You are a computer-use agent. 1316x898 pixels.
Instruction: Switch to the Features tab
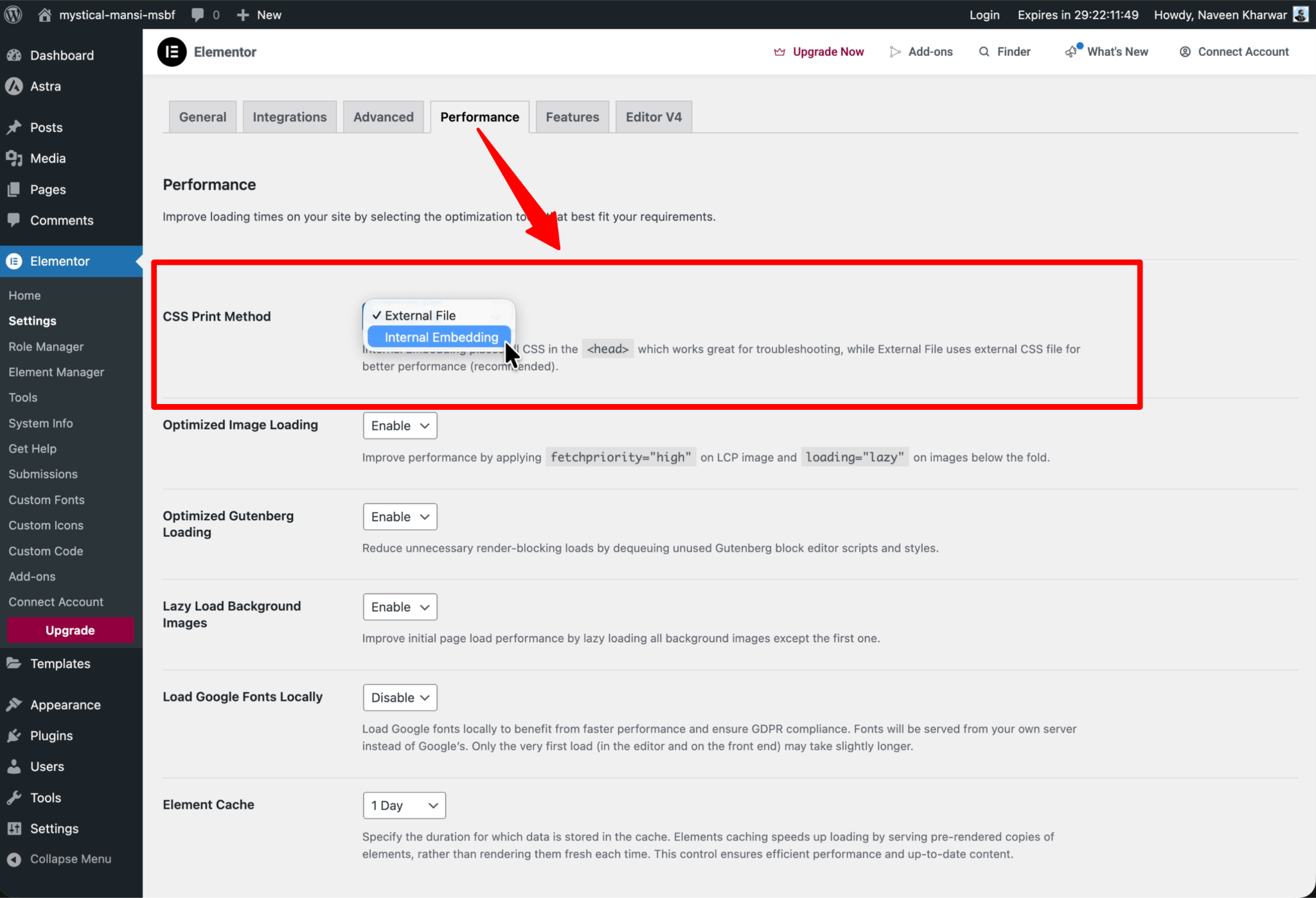click(x=572, y=117)
